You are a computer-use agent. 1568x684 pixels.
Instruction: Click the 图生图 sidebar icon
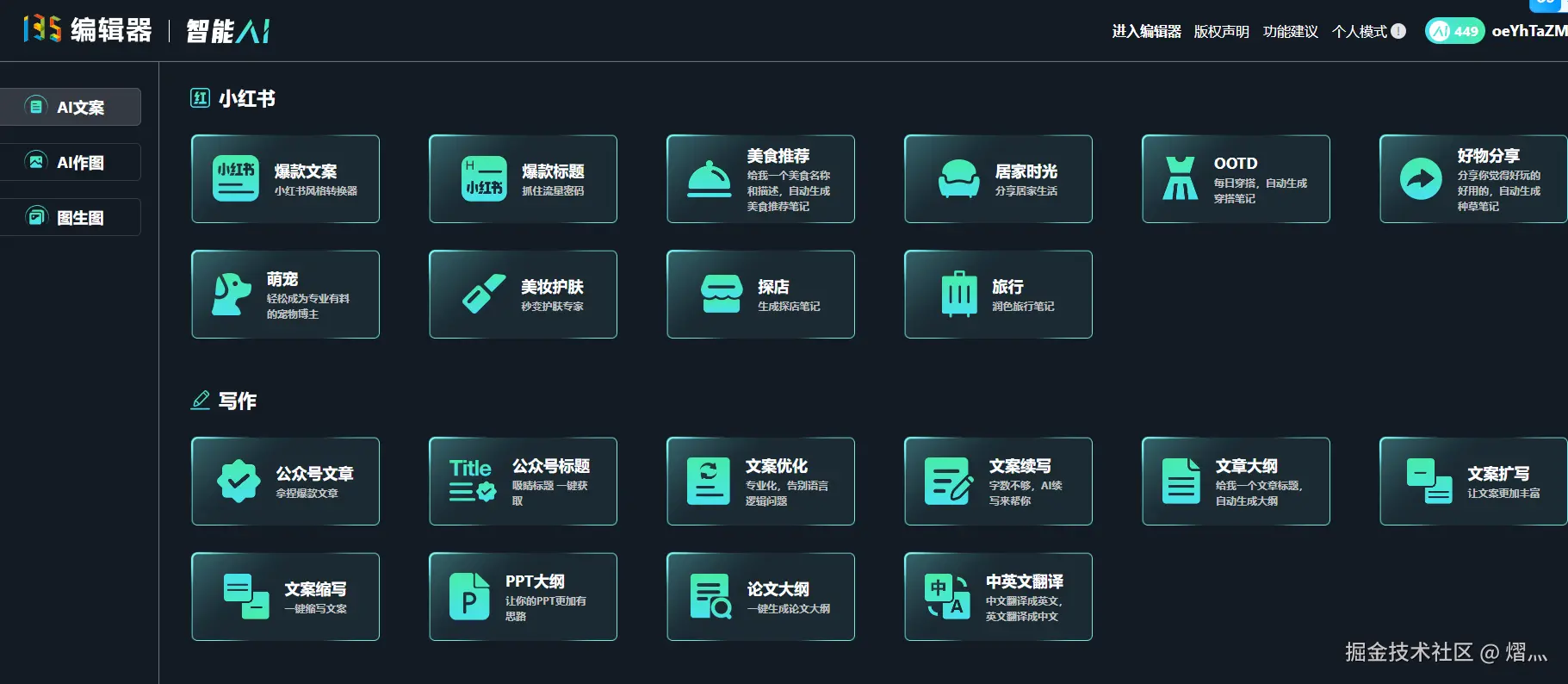(35, 216)
